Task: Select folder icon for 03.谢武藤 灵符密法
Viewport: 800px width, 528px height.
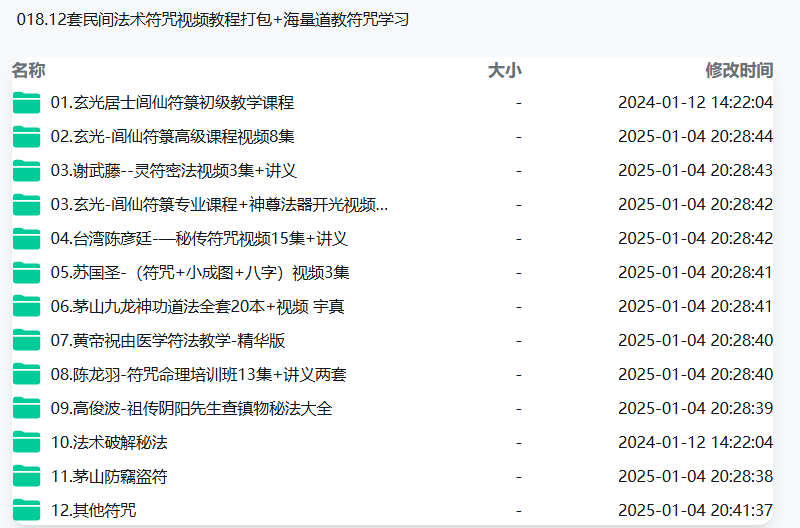Action: (26, 171)
